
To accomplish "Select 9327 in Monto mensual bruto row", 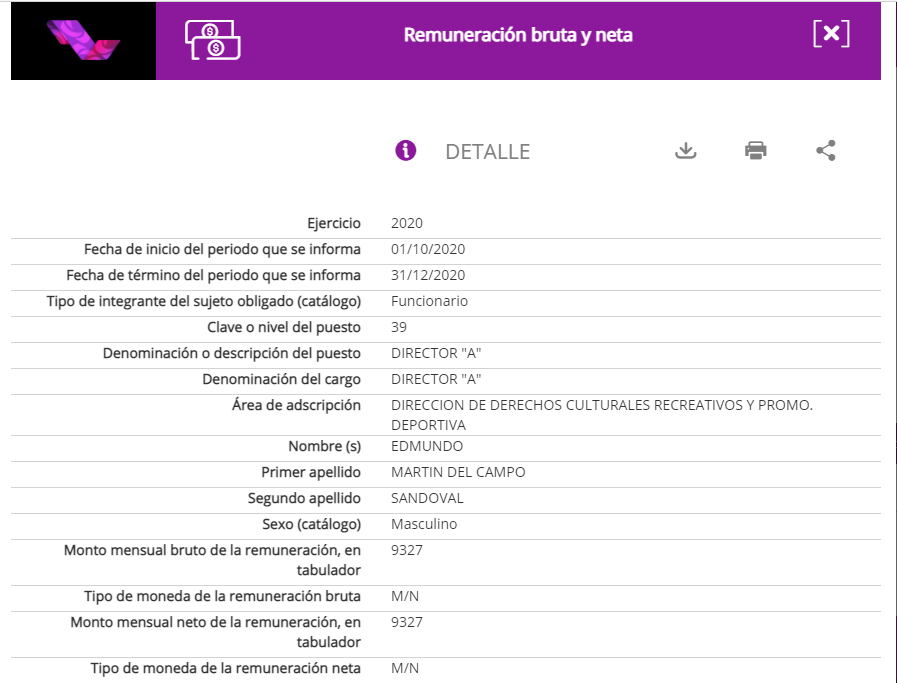I will 407,550.
